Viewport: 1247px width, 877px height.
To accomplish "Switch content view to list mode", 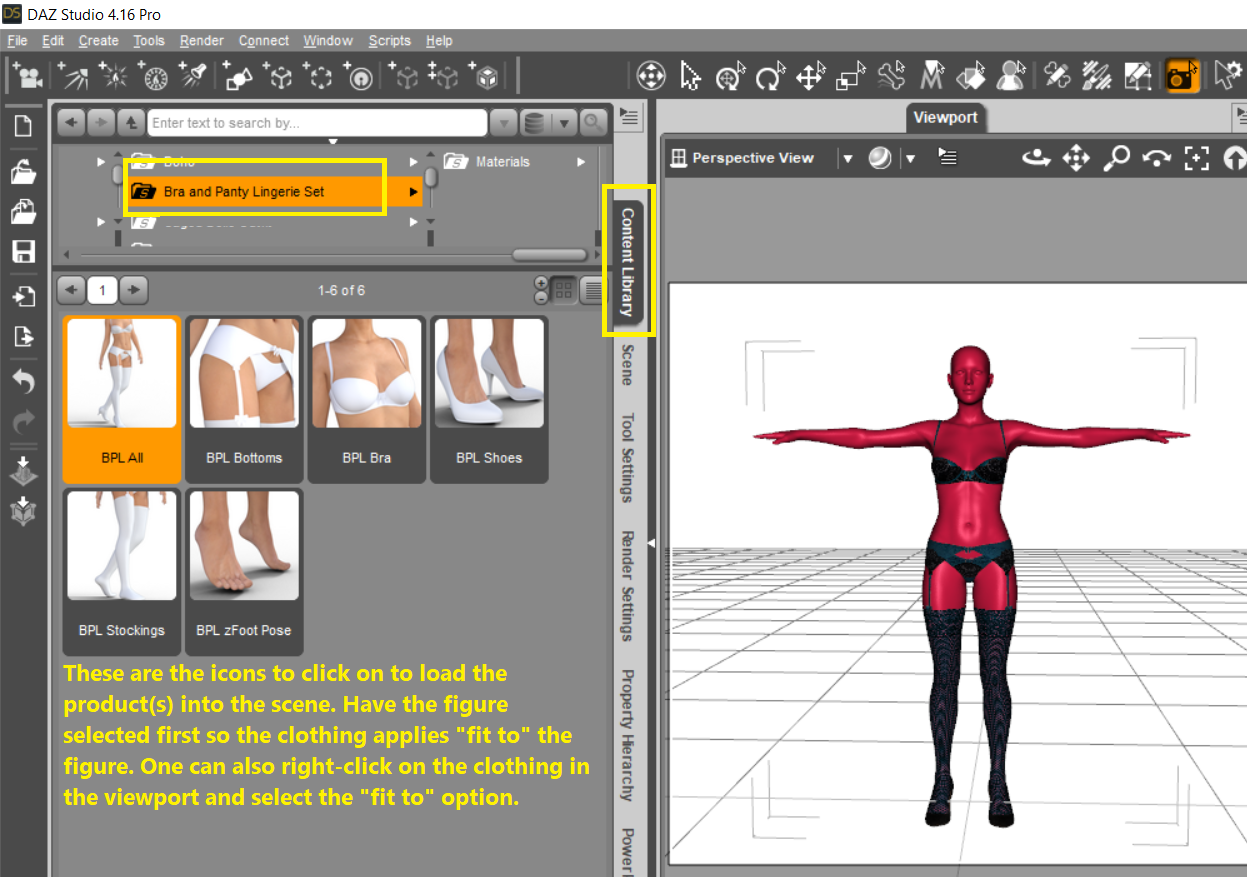I will tap(593, 291).
